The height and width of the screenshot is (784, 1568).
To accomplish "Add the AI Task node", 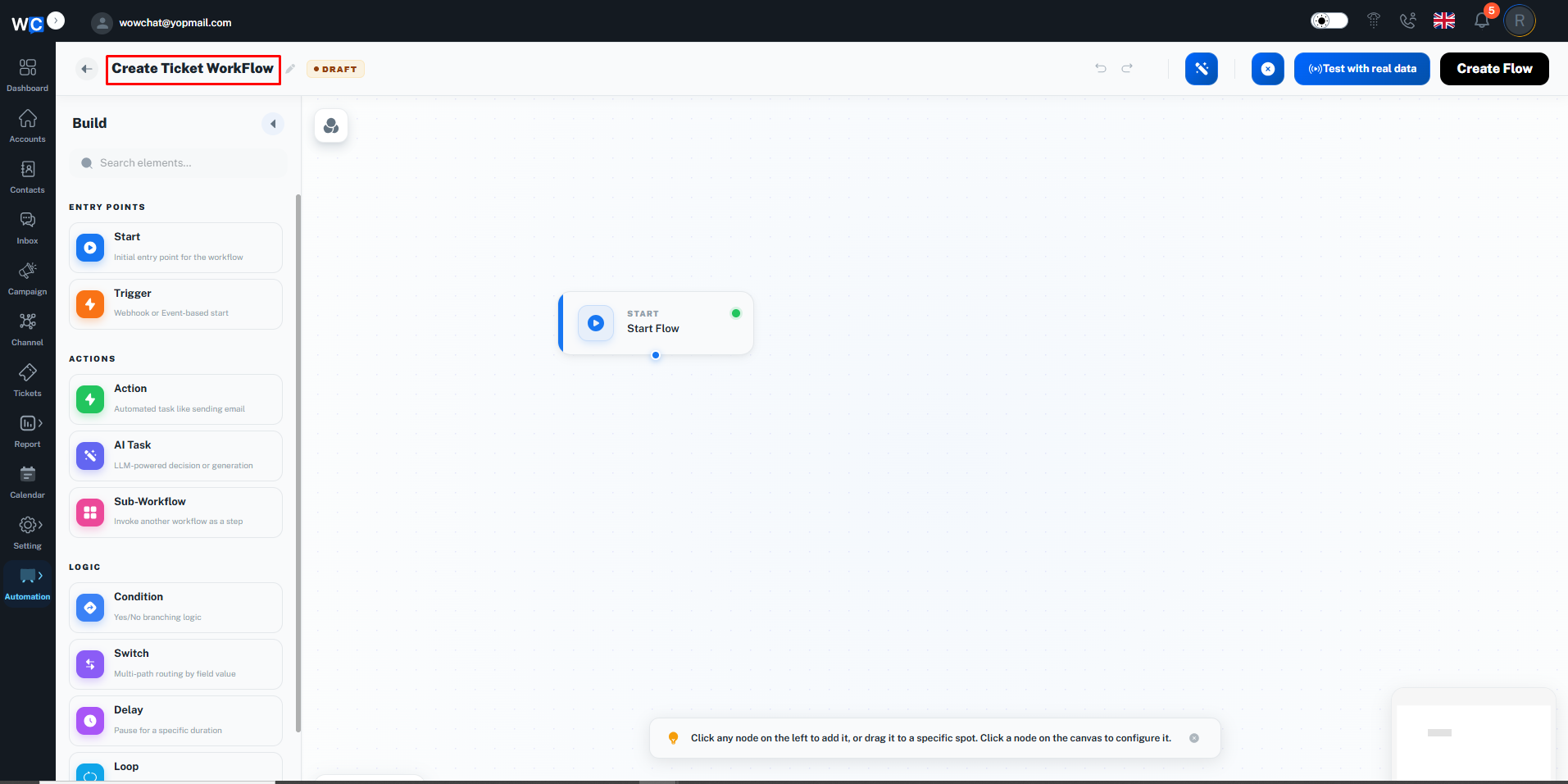I will 175,456.
